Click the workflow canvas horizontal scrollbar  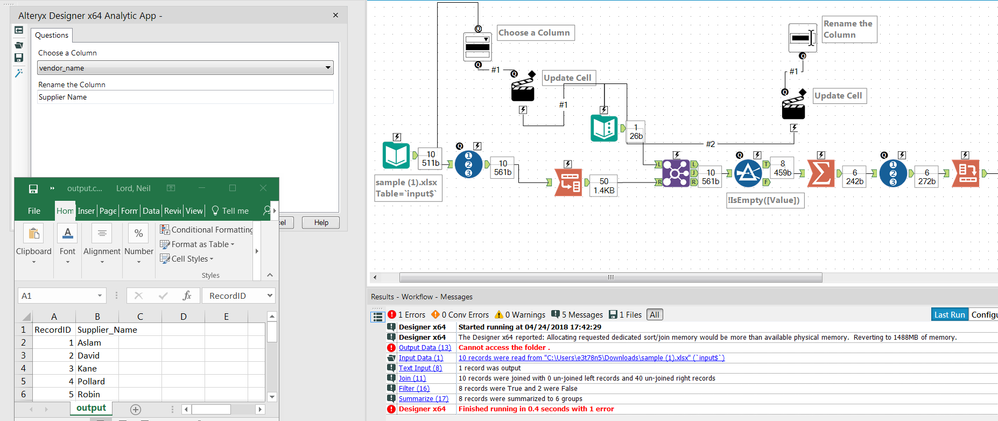pyautogui.click(x=610, y=278)
